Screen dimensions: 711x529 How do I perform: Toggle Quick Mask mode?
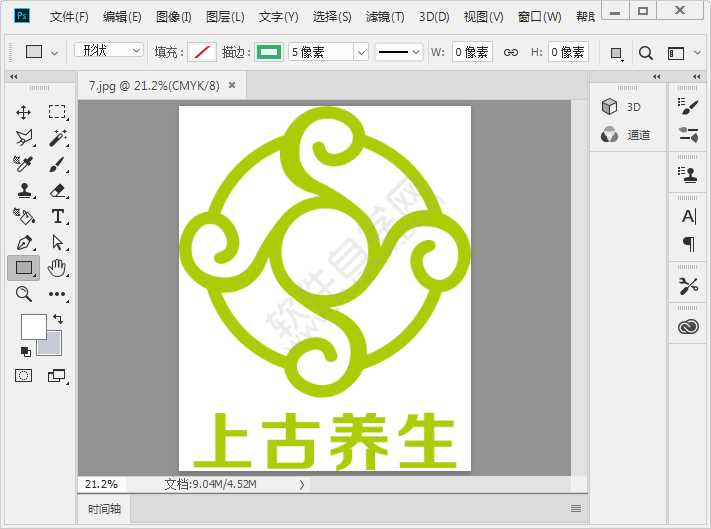24,376
